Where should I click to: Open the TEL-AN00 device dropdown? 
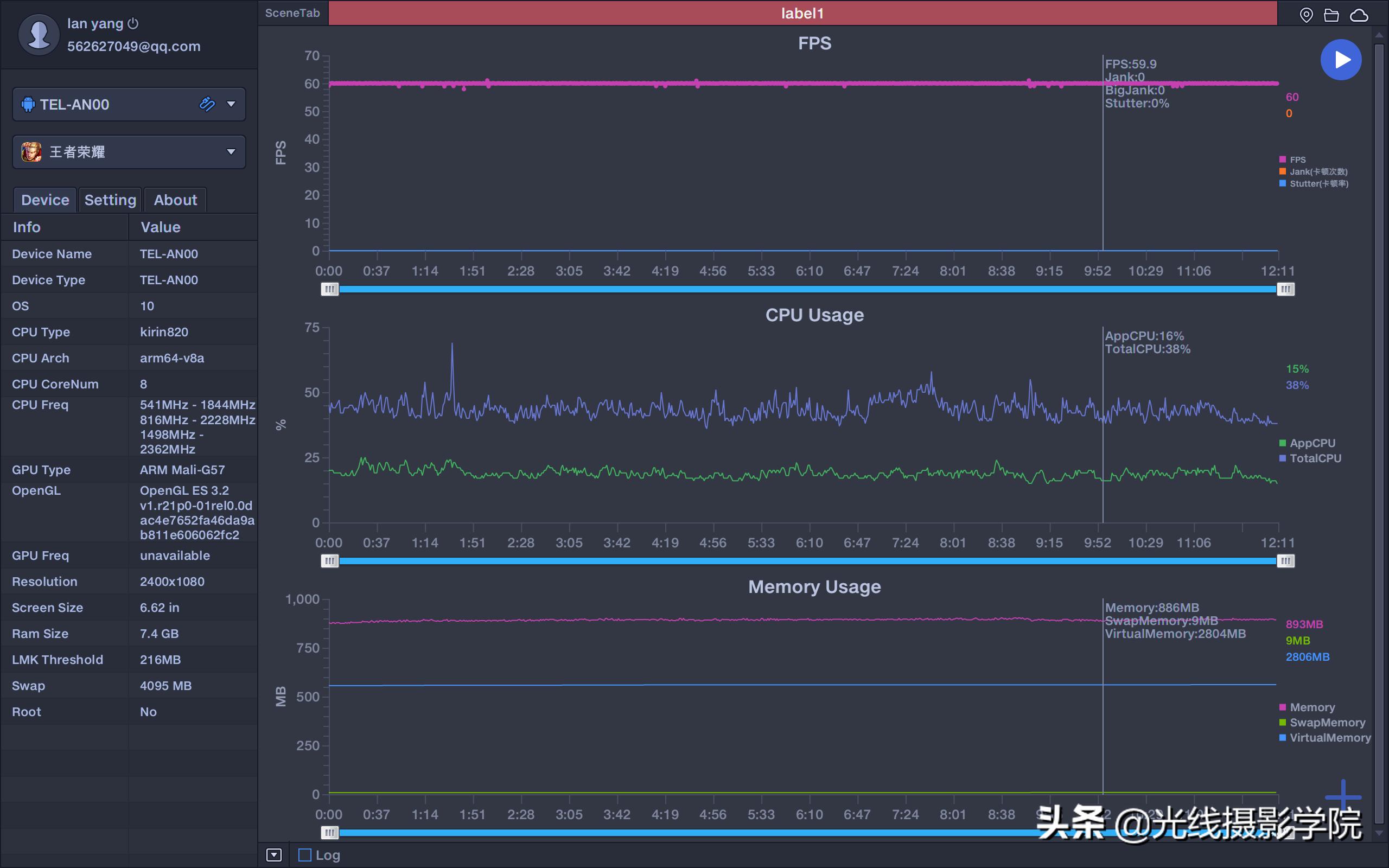(x=231, y=104)
